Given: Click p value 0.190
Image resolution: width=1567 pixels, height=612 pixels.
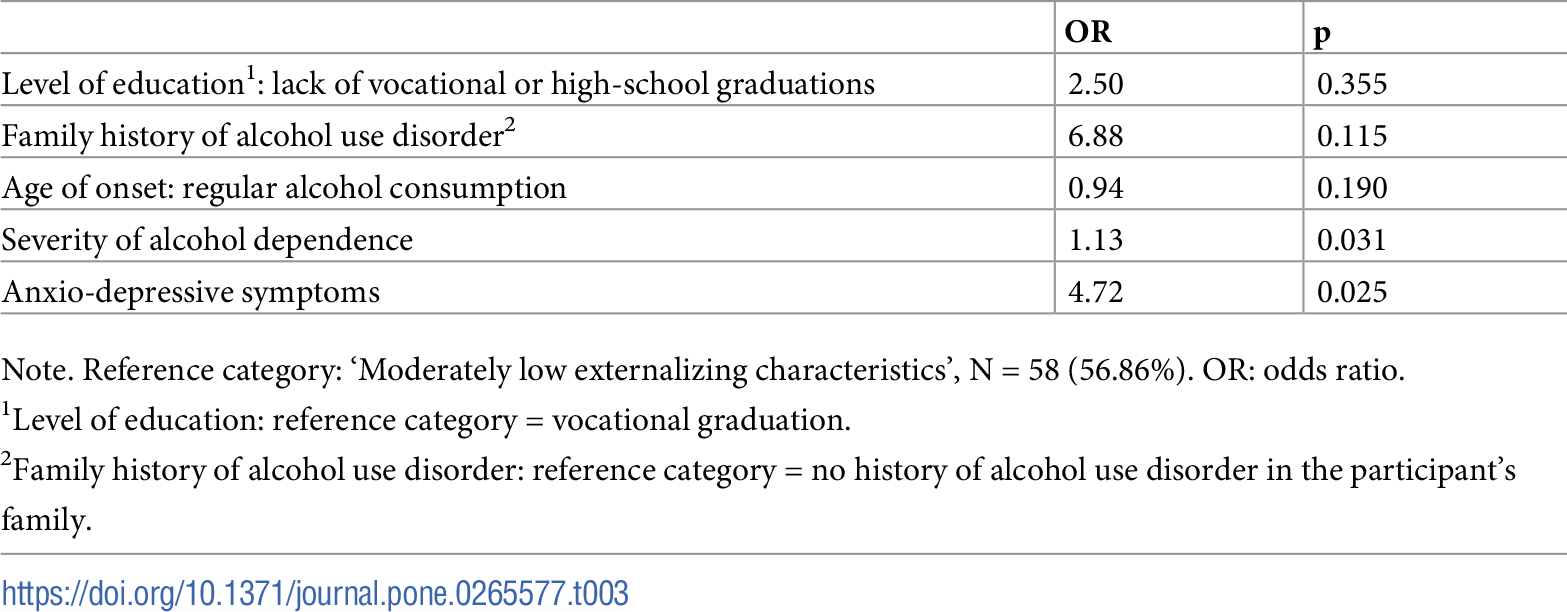Looking at the screenshot, I should pos(1352,188).
